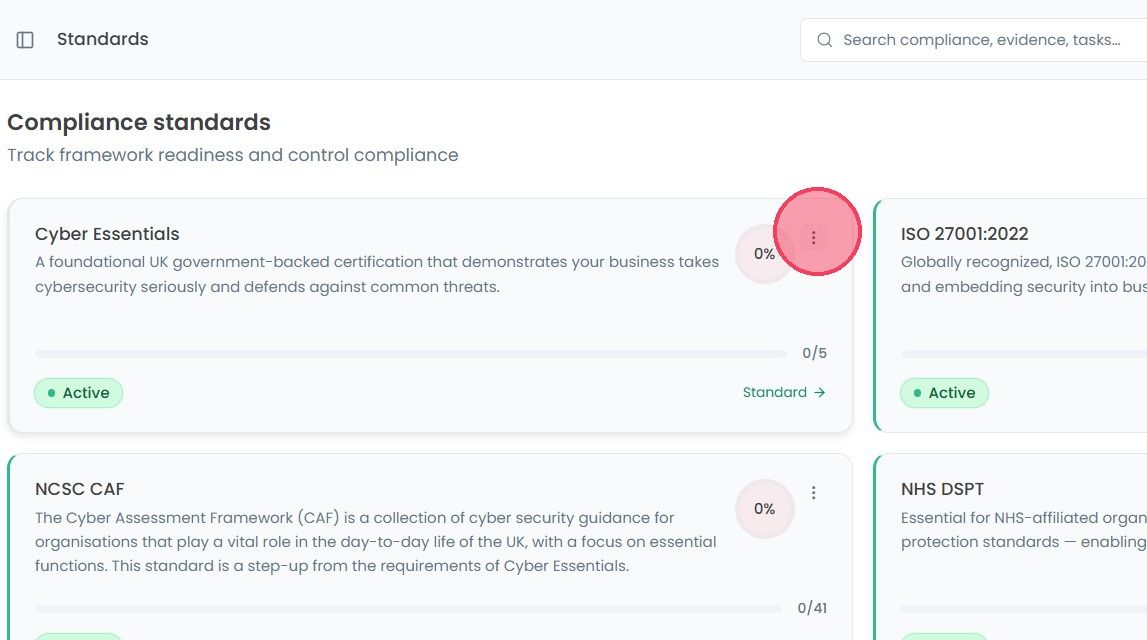Open the Cyber Essentials card title
The width and height of the screenshot is (1147, 640).
point(108,234)
